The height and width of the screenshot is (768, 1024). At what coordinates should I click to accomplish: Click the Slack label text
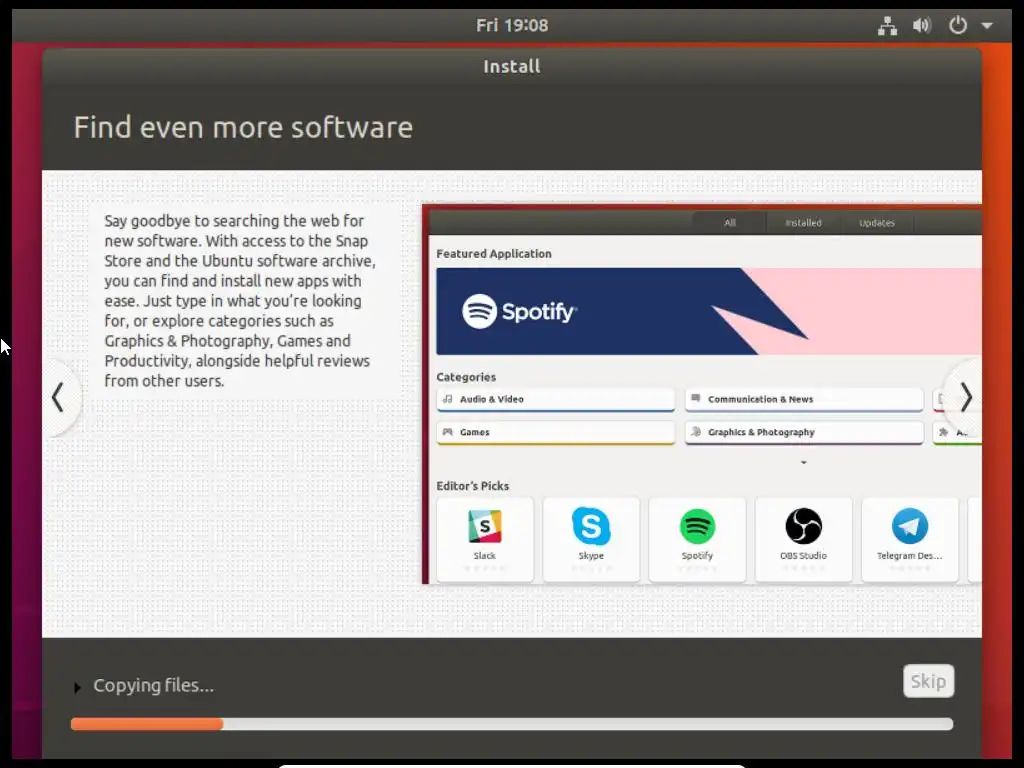click(x=485, y=556)
